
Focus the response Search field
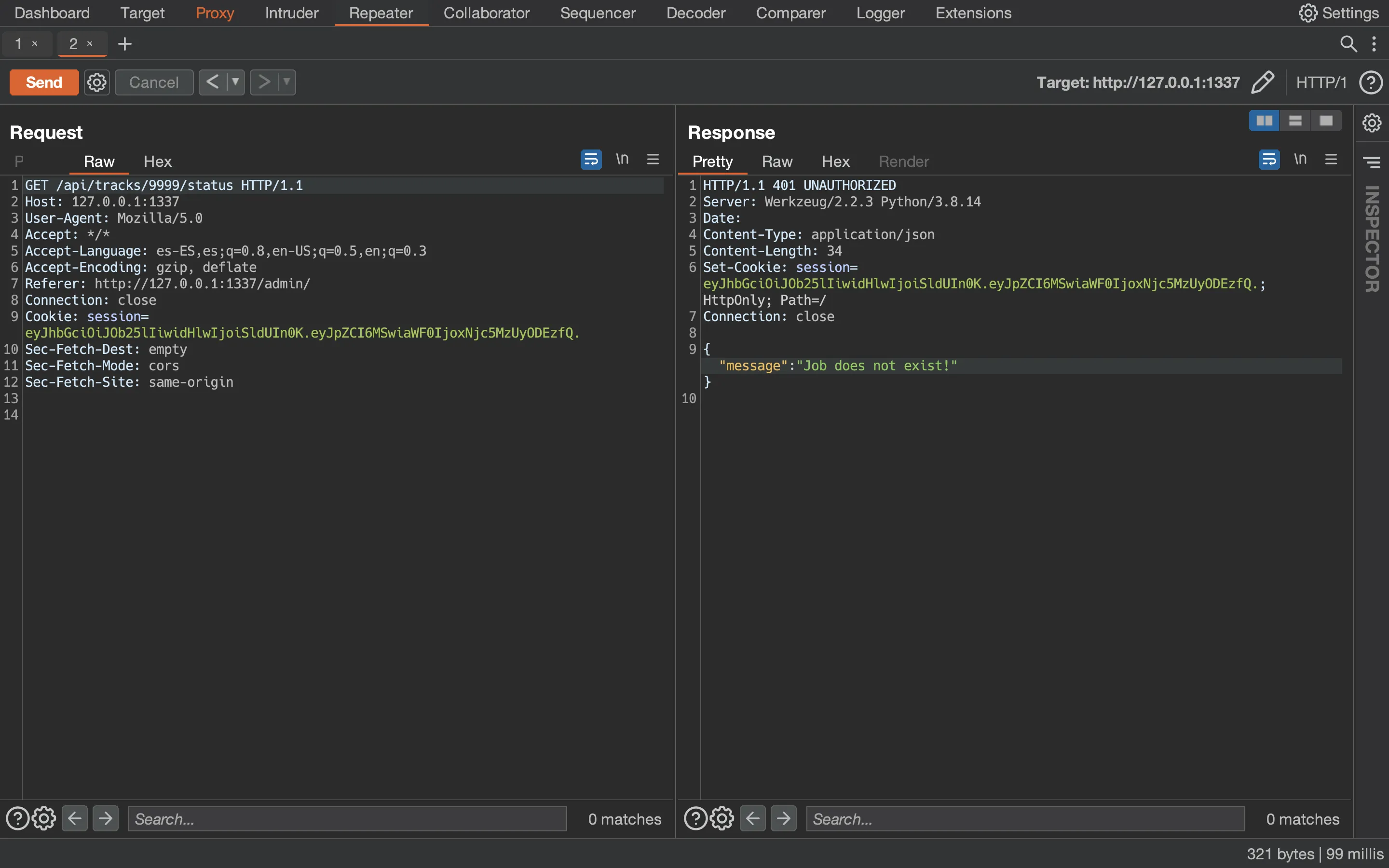[1026, 819]
